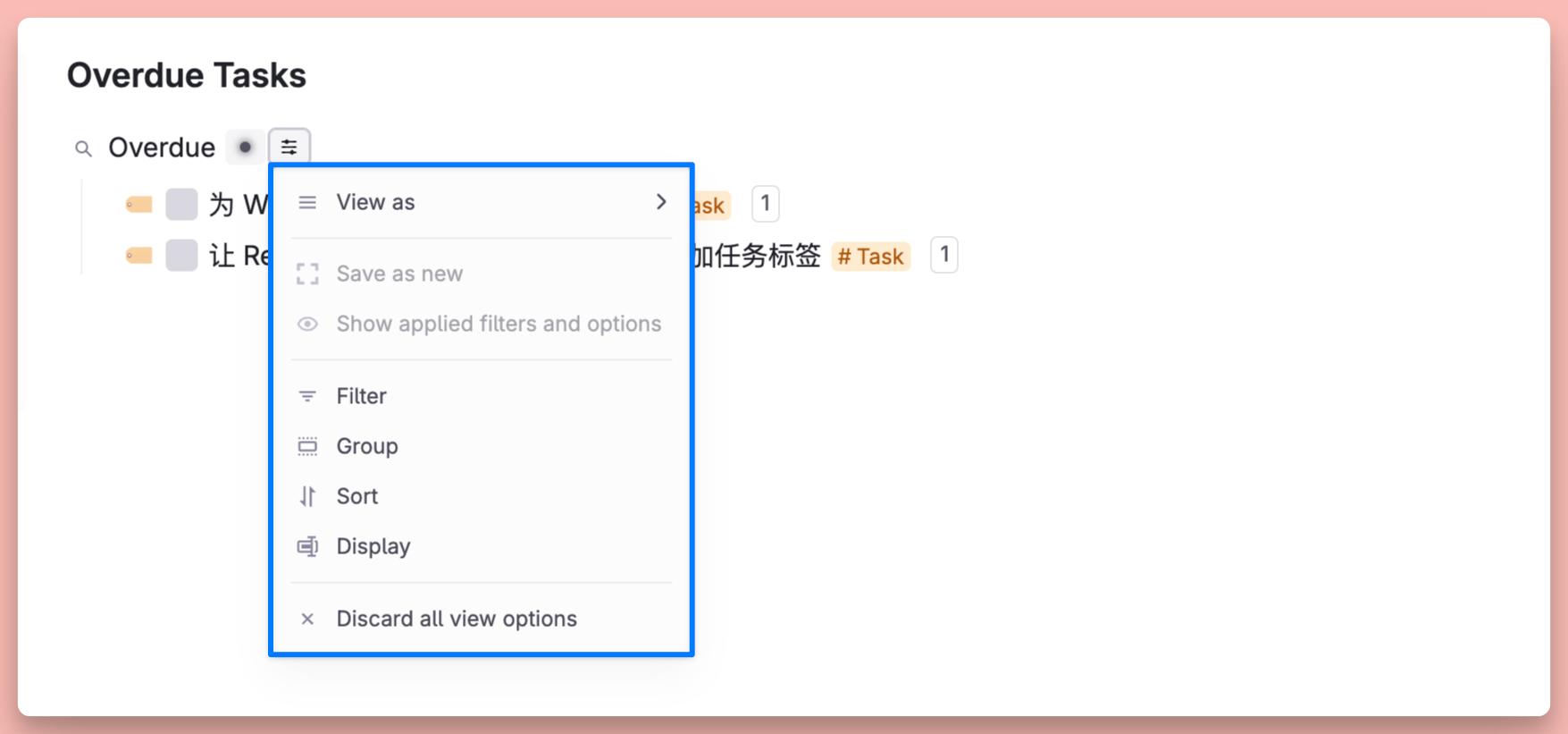Toggle the view options sliders button

(x=289, y=147)
